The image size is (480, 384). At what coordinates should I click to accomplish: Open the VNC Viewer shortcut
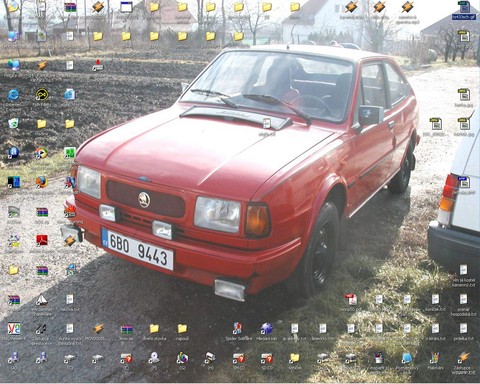point(14,329)
